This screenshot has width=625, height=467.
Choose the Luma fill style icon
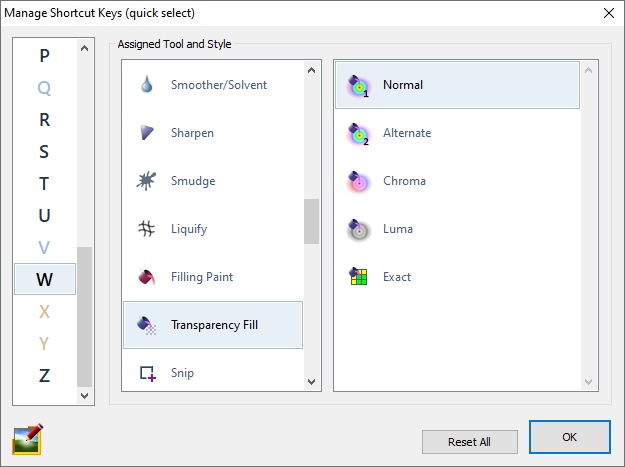358,229
